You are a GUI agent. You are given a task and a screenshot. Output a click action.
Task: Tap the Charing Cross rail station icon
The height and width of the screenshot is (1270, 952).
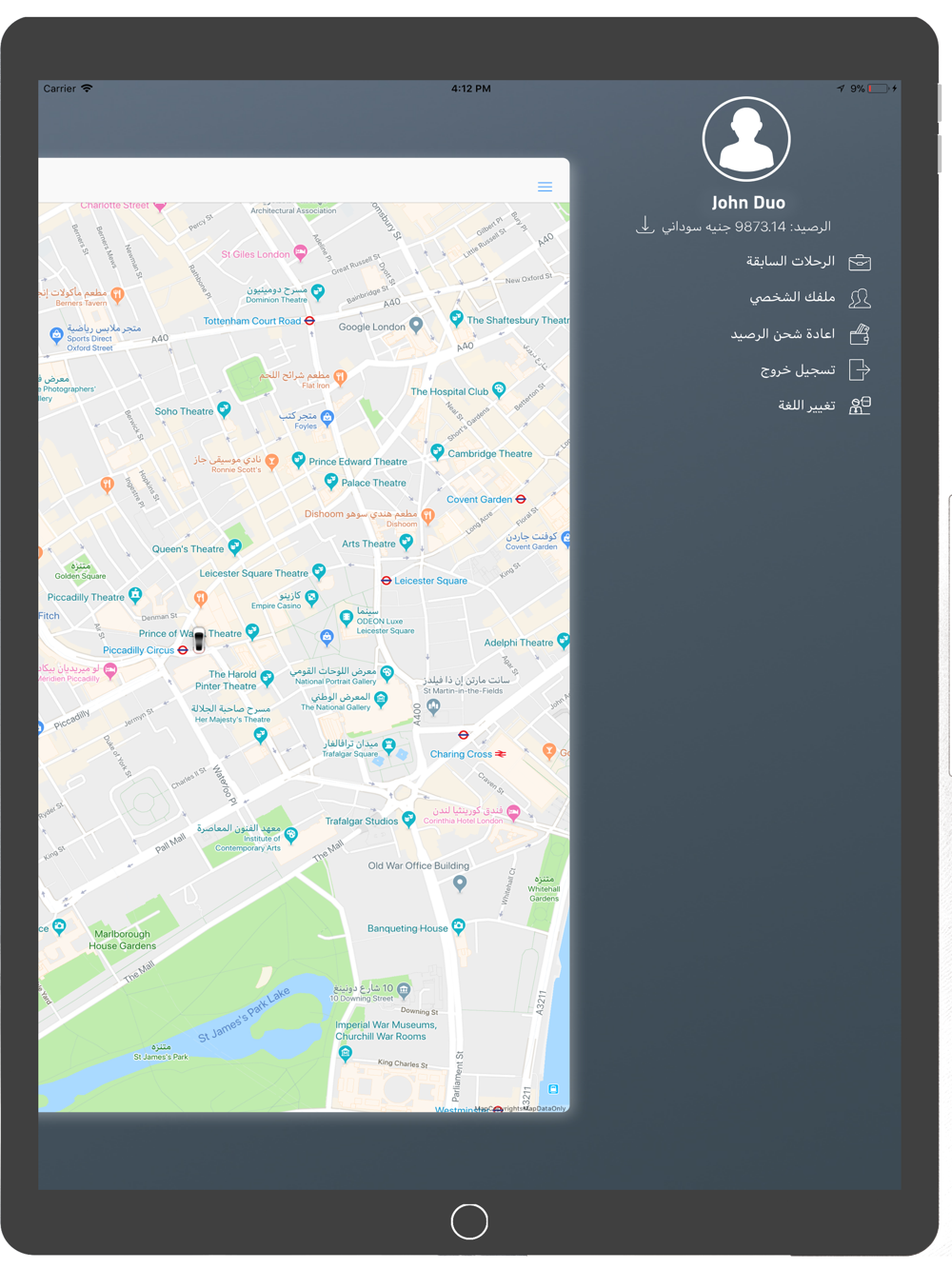click(501, 754)
